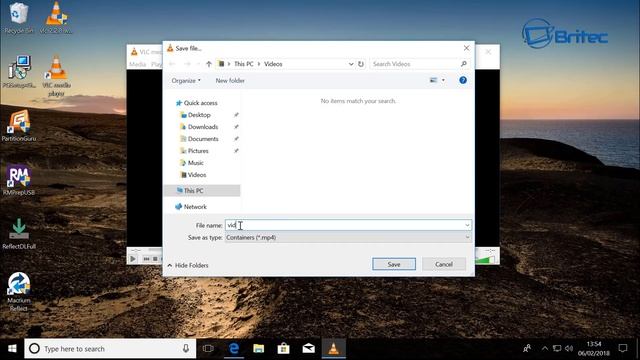Screen dimensions: 640x360
Task: Show hidden tray icons
Action: (x=544, y=349)
